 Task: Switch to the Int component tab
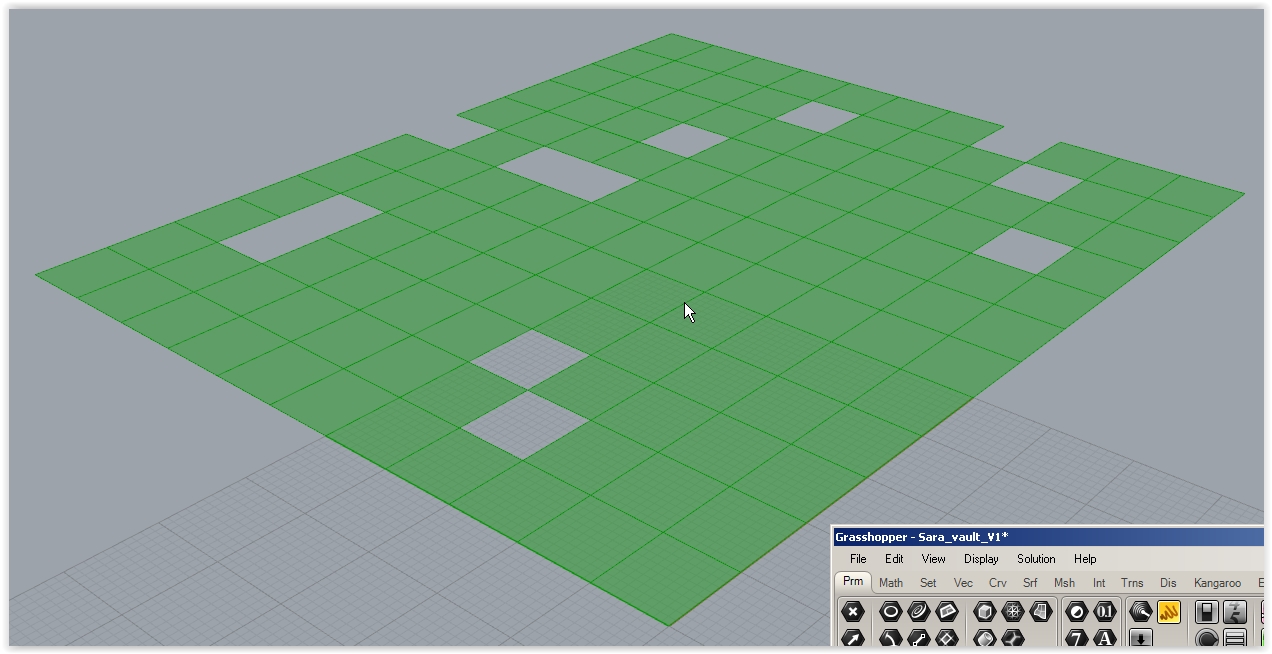tap(1099, 583)
